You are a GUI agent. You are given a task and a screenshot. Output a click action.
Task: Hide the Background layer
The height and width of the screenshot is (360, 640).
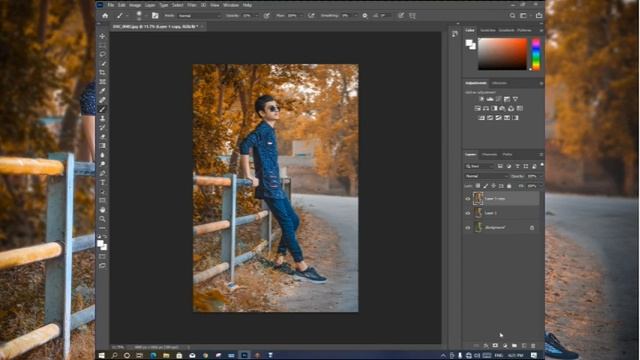[468, 228]
